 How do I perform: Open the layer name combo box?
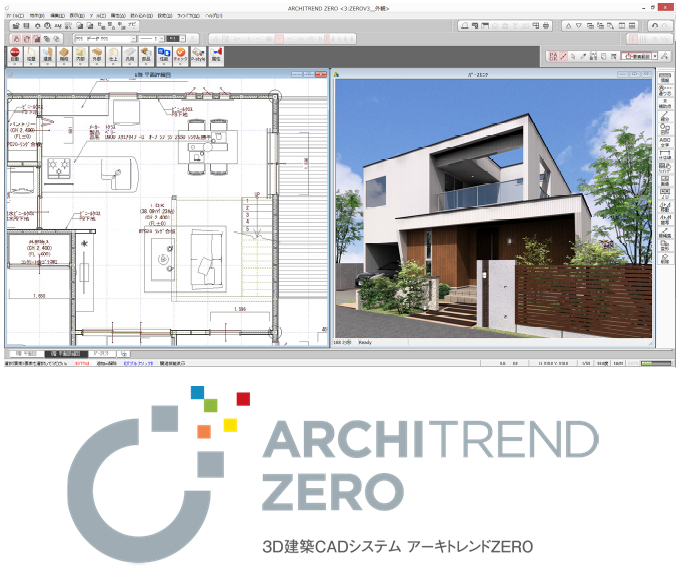click(105, 39)
